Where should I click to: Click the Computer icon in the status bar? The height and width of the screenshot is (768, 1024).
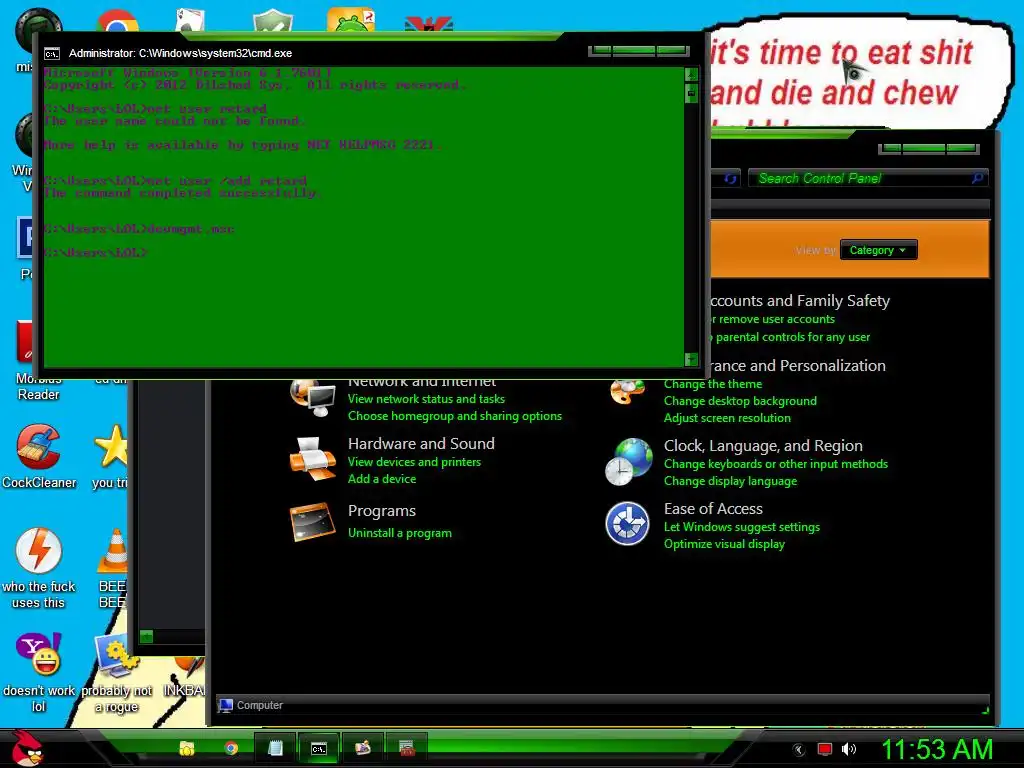pos(226,705)
